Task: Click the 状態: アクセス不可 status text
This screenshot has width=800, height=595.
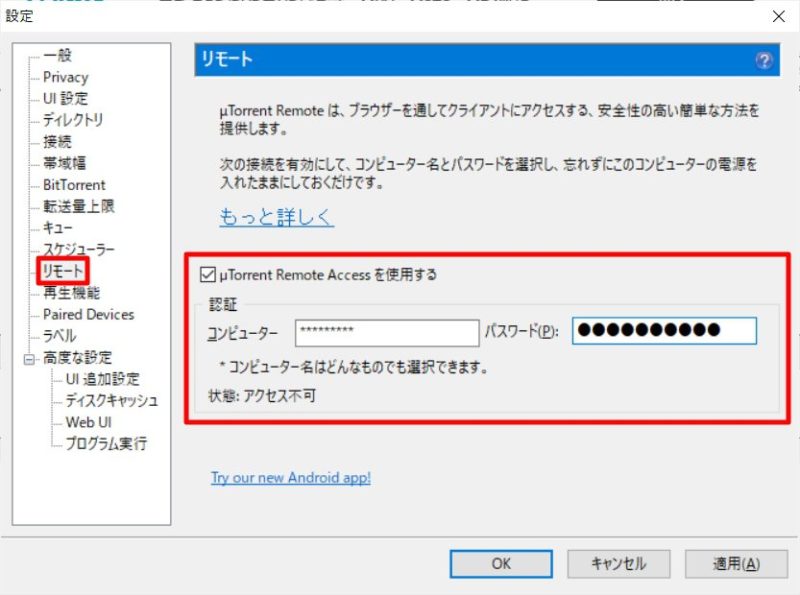Action: (x=262, y=395)
